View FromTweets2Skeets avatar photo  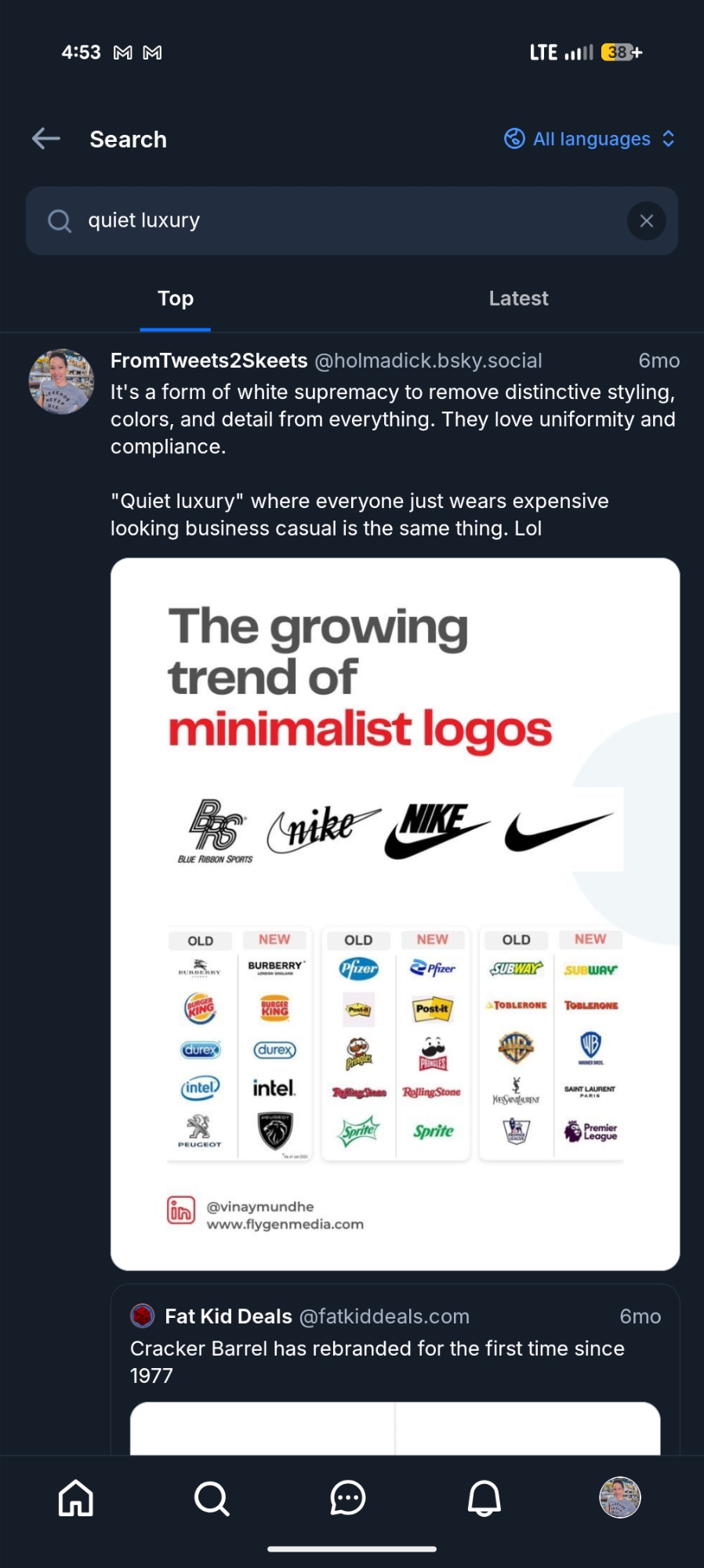tap(61, 382)
